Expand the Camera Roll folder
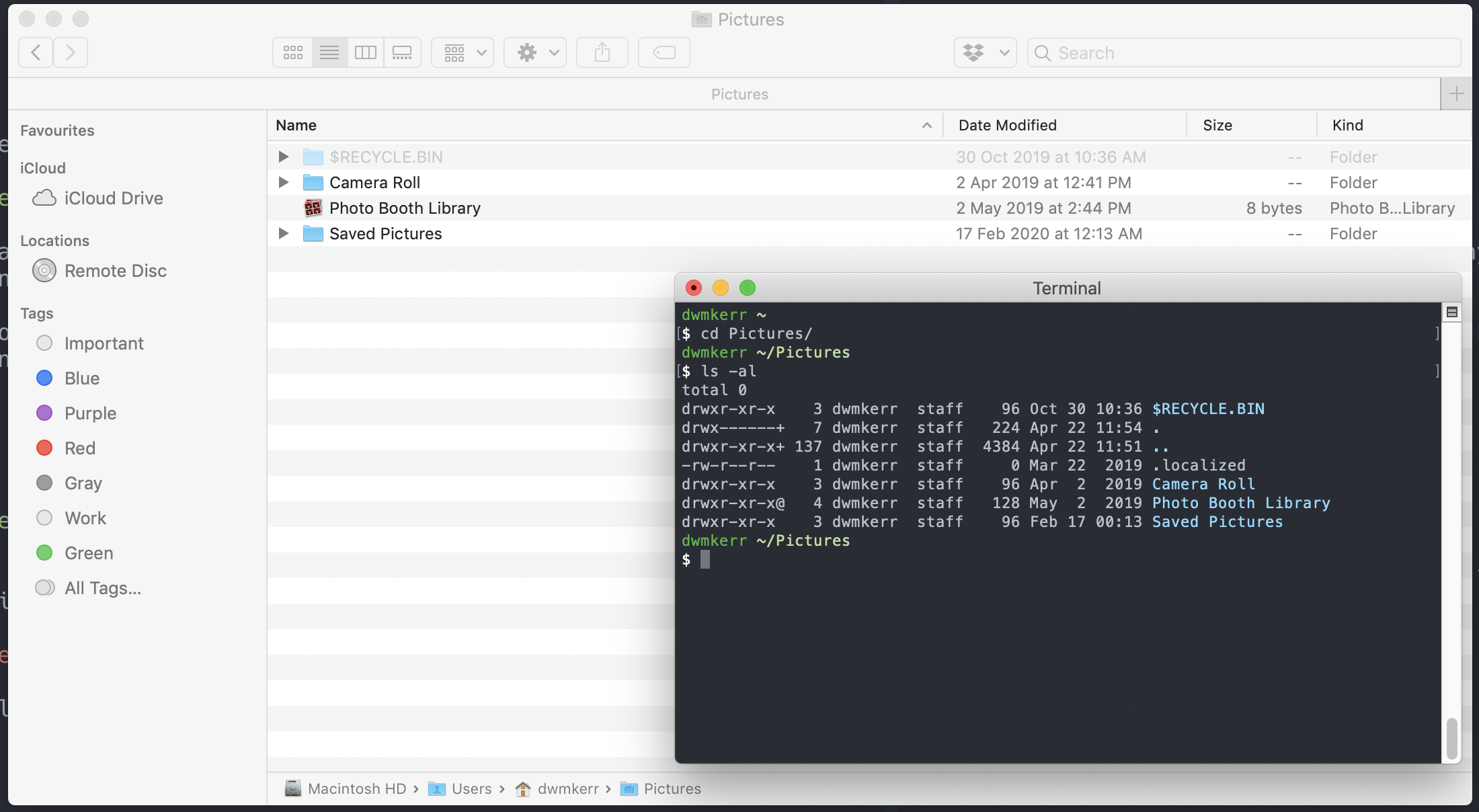The width and height of the screenshot is (1479, 812). coord(282,183)
